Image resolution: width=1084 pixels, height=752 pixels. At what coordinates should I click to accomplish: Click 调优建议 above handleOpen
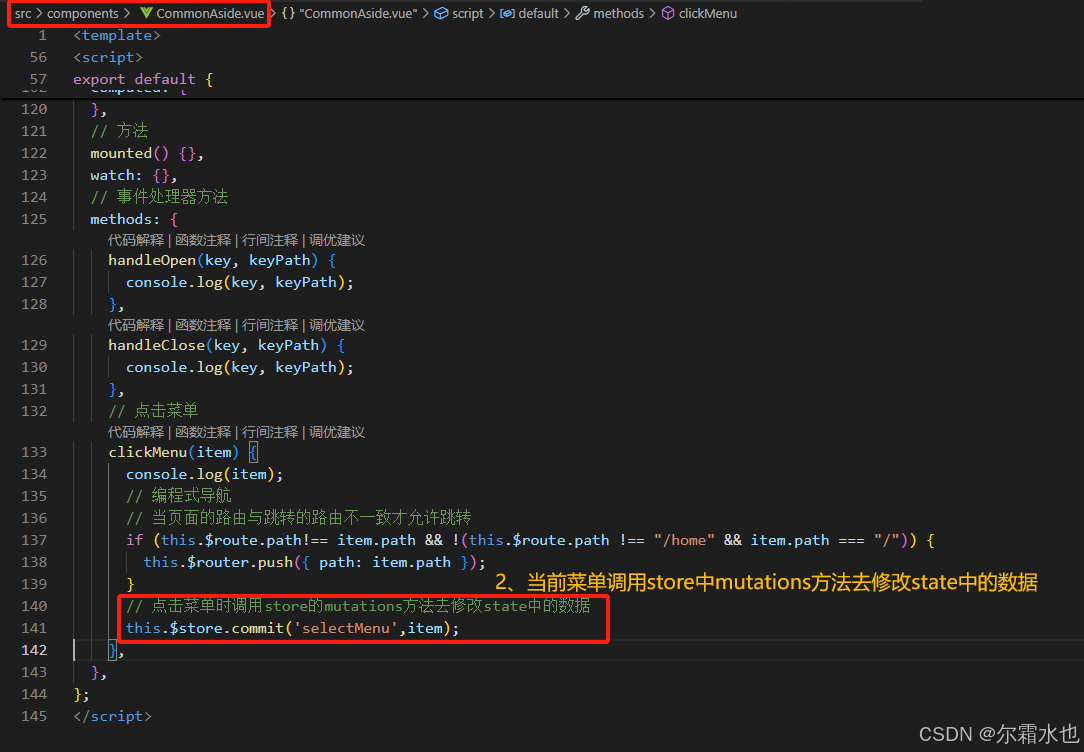click(337, 240)
